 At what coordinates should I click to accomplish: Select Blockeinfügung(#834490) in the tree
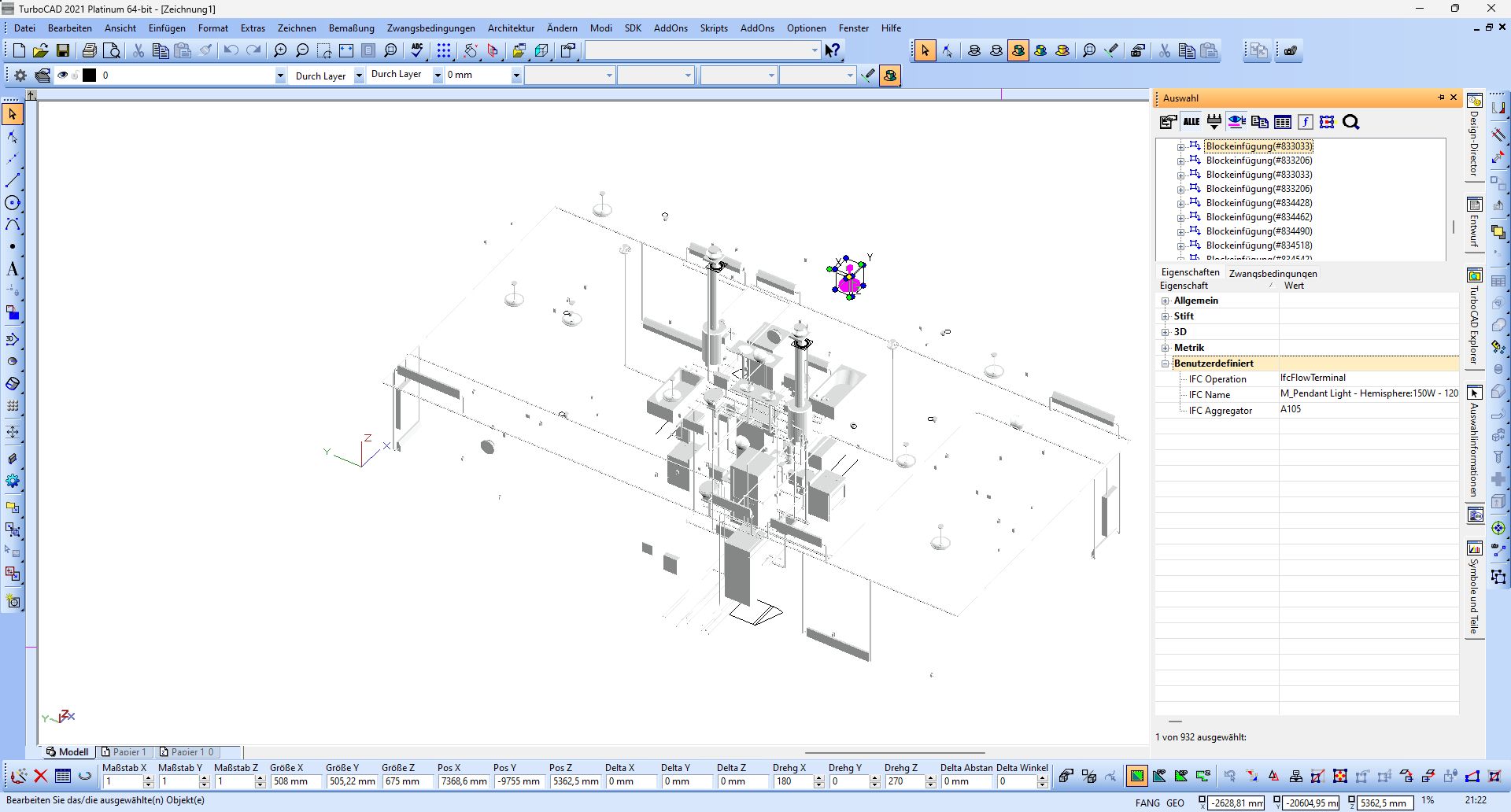[1259, 231]
